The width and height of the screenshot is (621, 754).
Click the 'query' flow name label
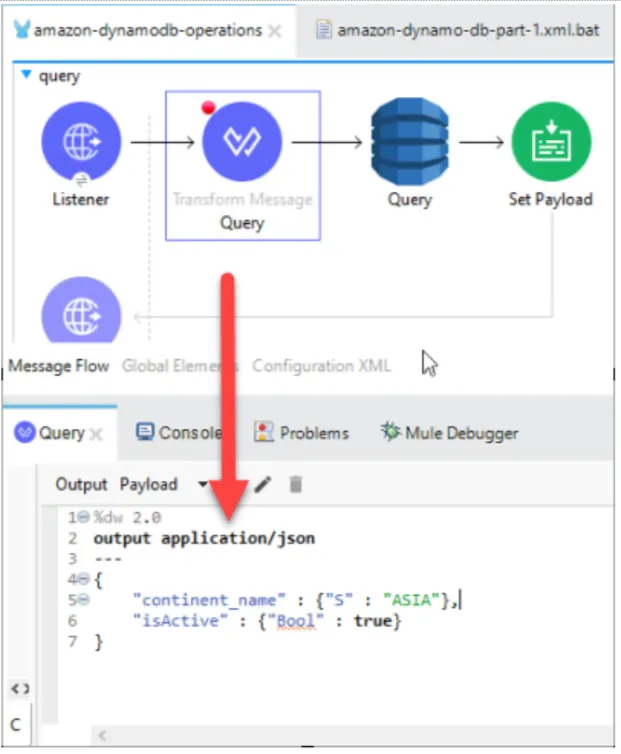point(59,76)
